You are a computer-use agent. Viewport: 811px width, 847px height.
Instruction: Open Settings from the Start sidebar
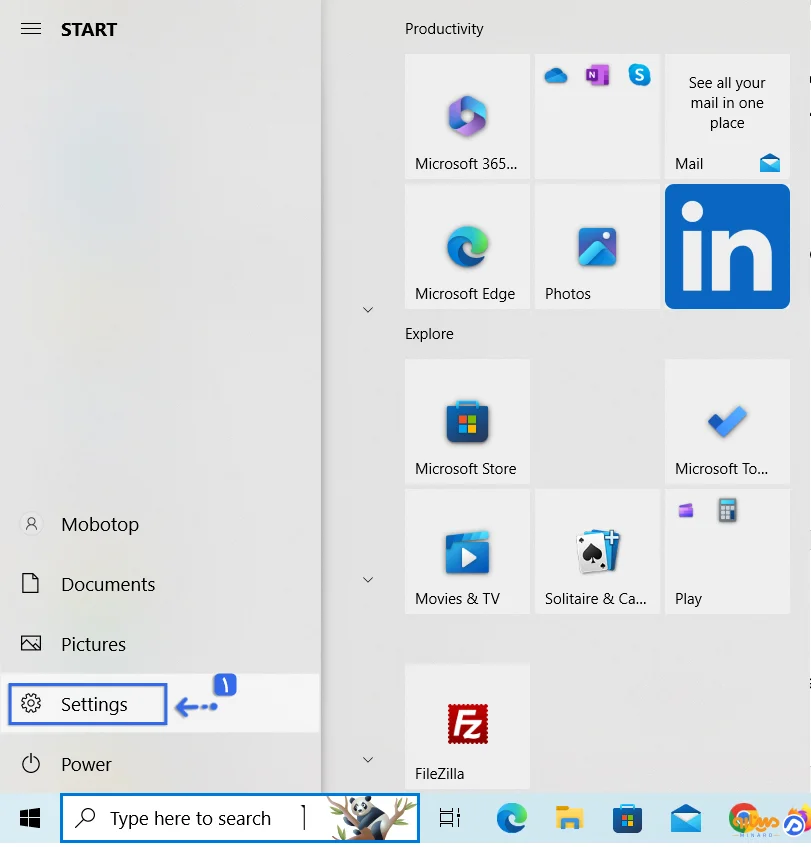pyautogui.click(x=160, y=704)
